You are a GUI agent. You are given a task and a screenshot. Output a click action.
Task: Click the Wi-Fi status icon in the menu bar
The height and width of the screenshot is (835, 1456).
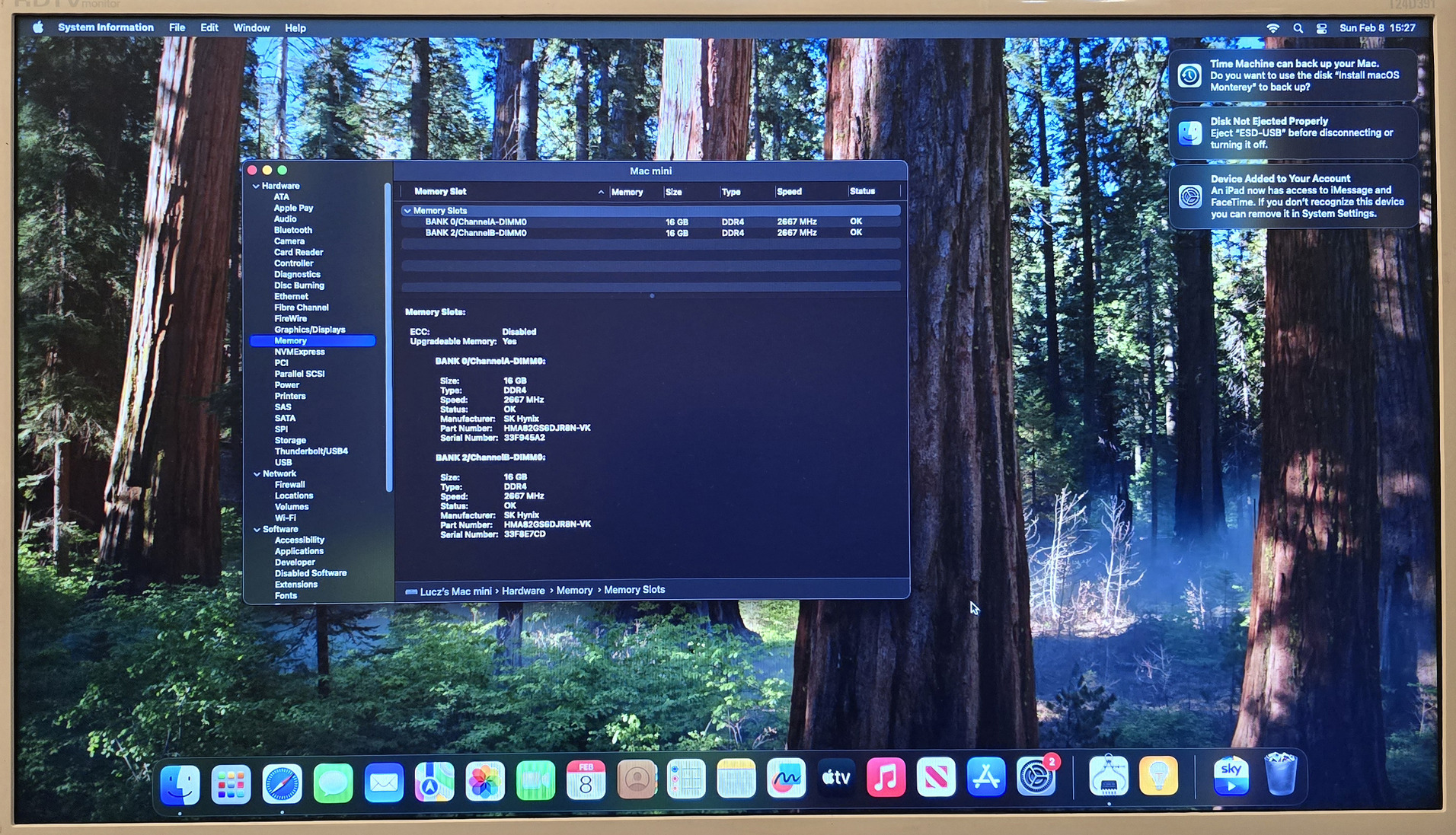(x=1272, y=28)
